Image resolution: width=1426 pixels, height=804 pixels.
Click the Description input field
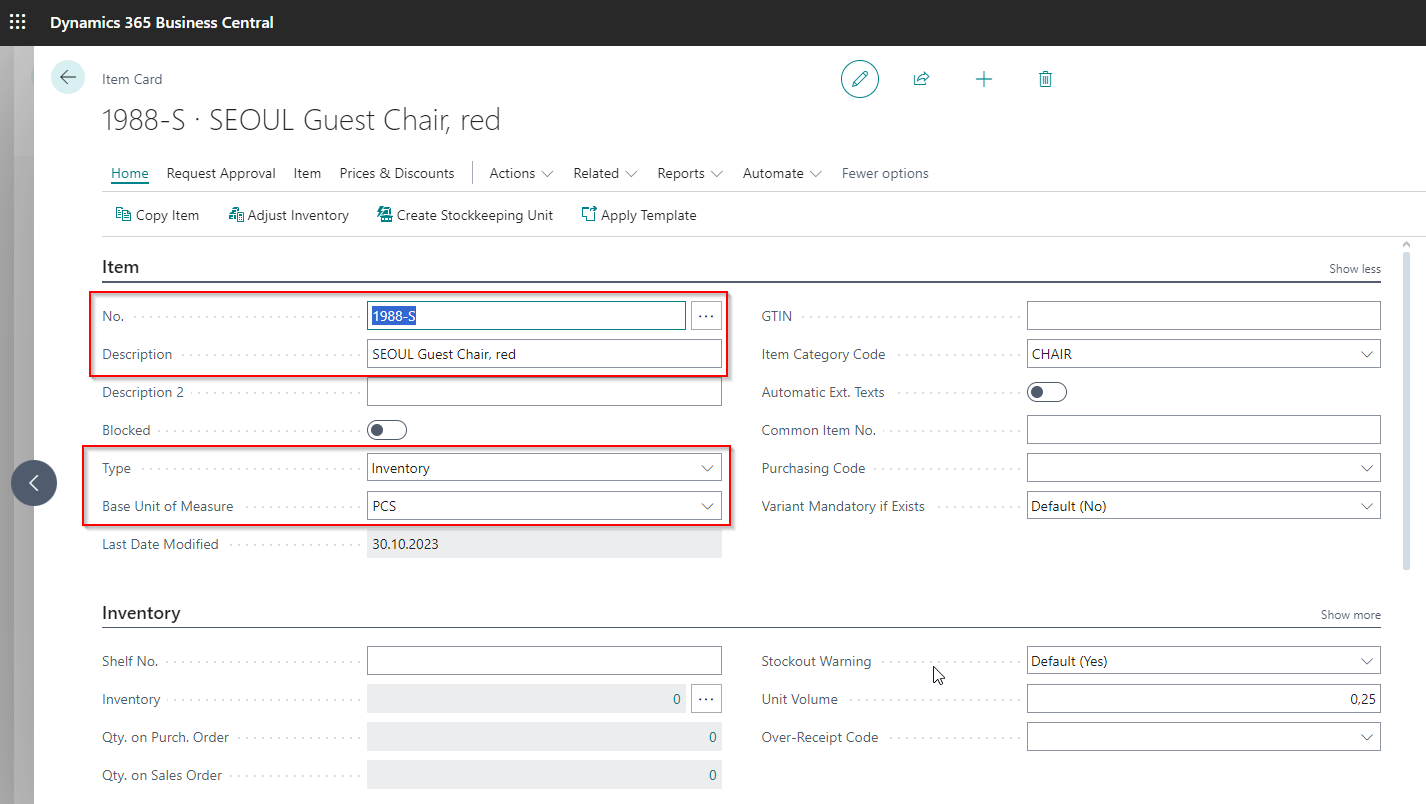544,354
